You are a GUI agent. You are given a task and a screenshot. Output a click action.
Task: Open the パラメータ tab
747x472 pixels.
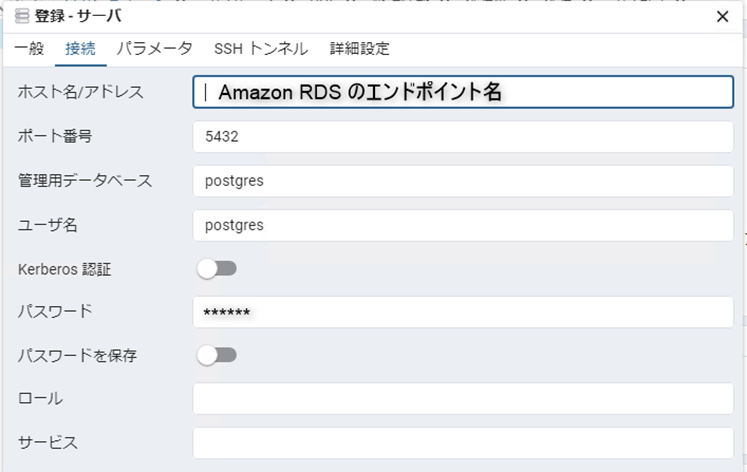[155, 49]
